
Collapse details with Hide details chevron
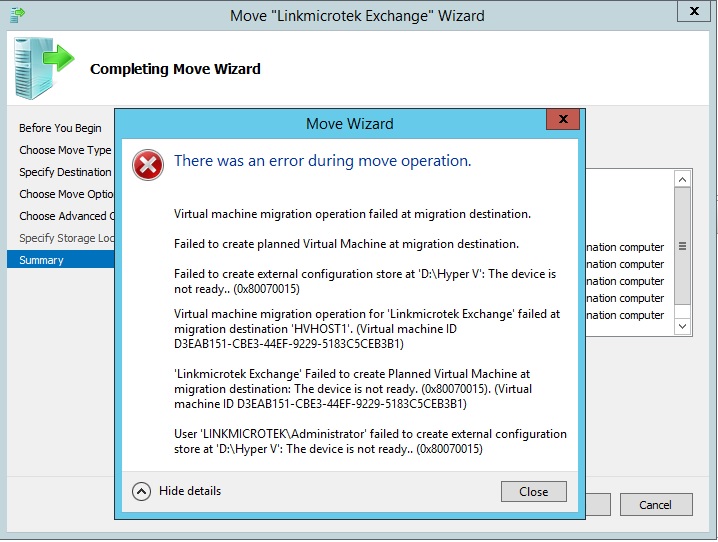tap(141, 492)
